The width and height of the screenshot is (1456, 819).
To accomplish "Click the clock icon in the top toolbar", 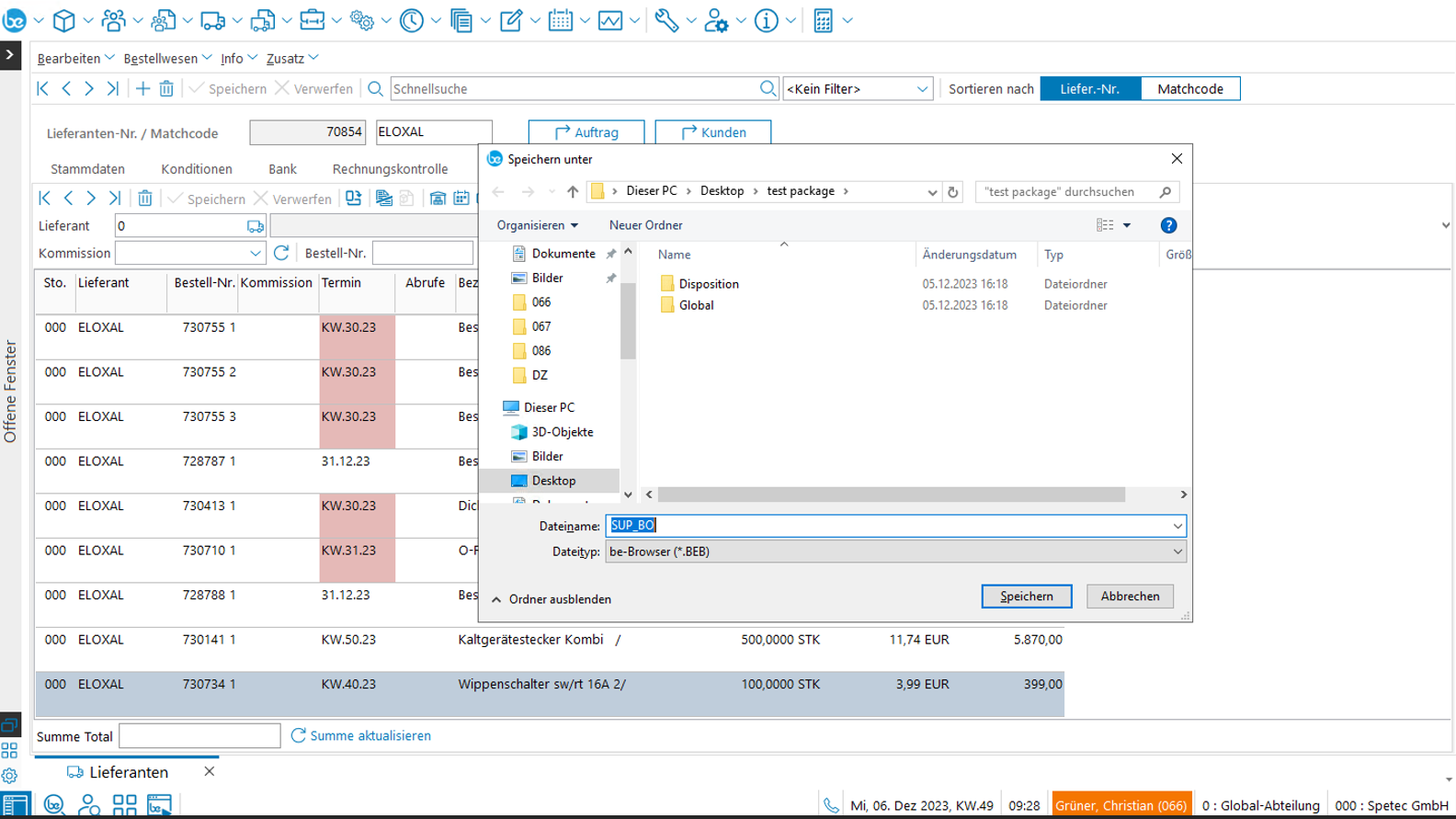I will coord(411,20).
